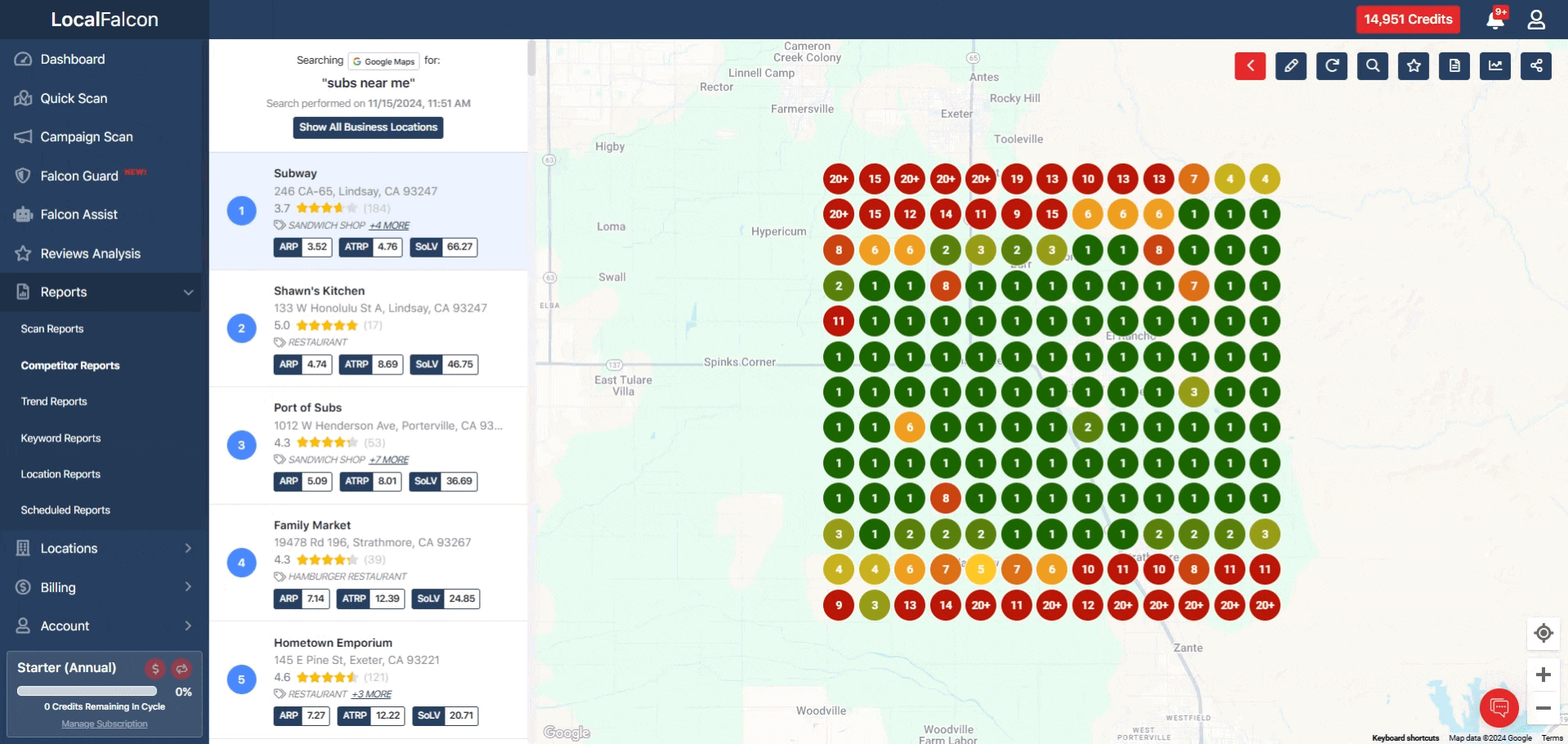Click rank badge 4 beside Family Market
Screen dimensions: 1568x744
click(x=241, y=562)
